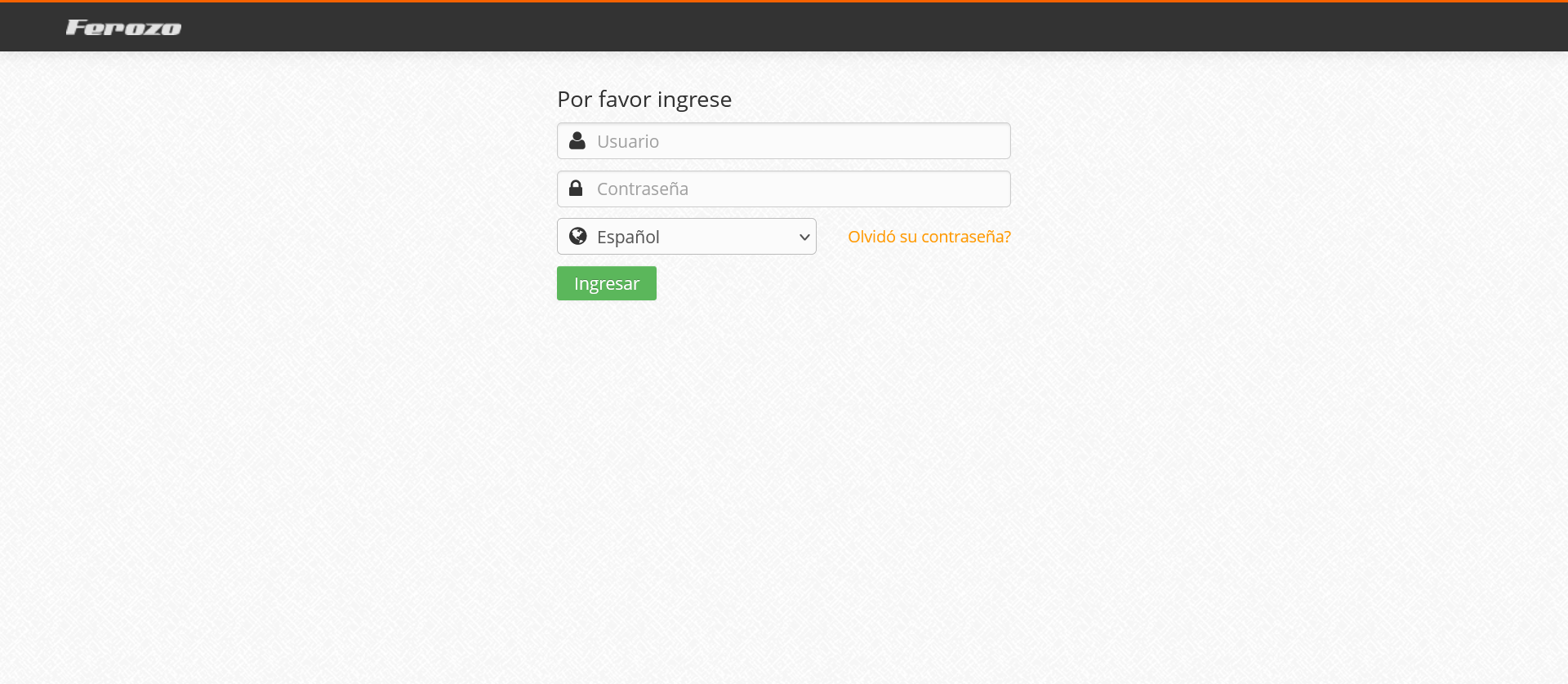The image size is (1568, 684).
Task: Select the Español text in language selector
Action: tap(628, 237)
